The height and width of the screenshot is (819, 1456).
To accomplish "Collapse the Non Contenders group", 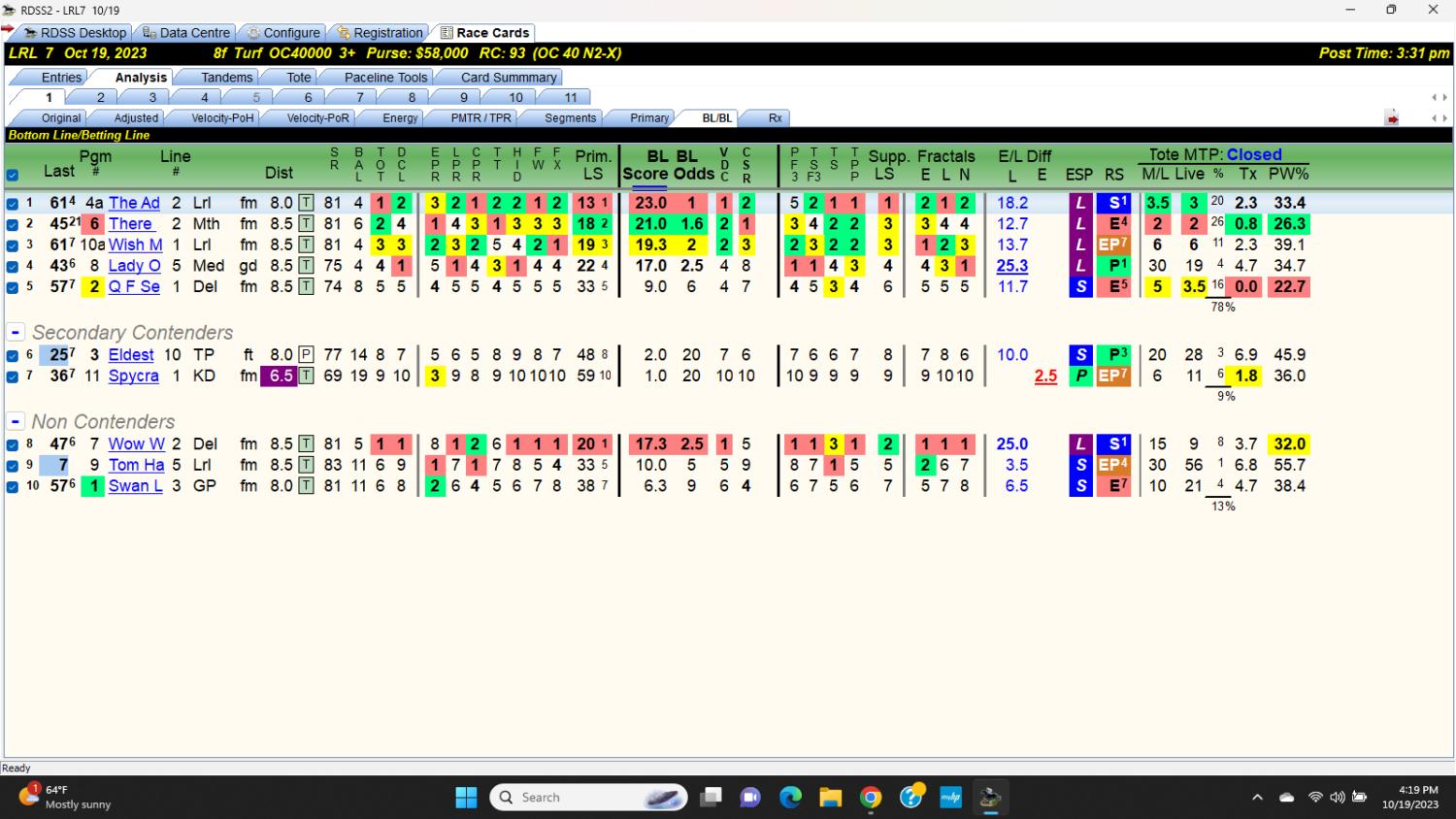I will [16, 422].
